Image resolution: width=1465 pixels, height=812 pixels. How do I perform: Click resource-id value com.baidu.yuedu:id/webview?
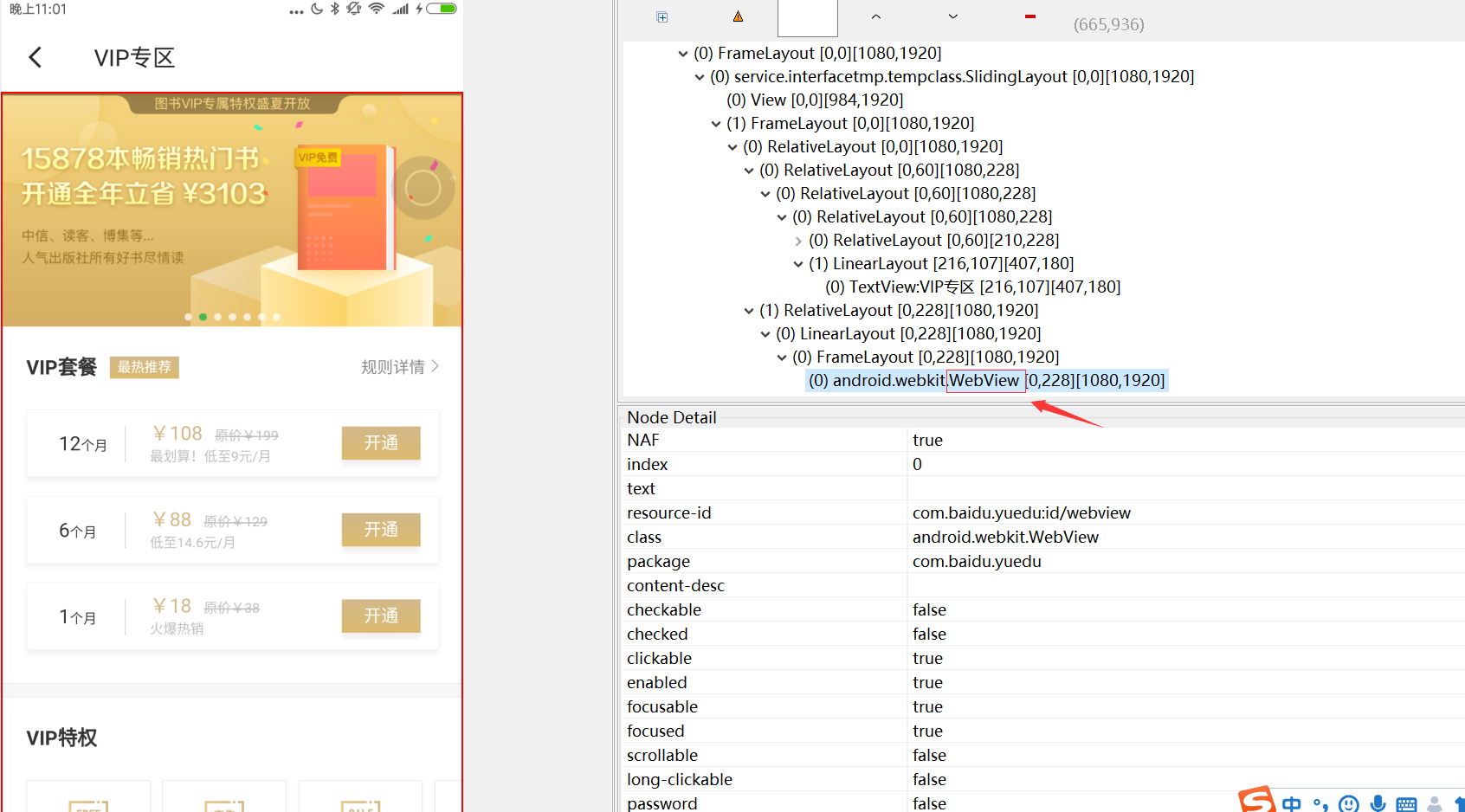pos(1022,512)
